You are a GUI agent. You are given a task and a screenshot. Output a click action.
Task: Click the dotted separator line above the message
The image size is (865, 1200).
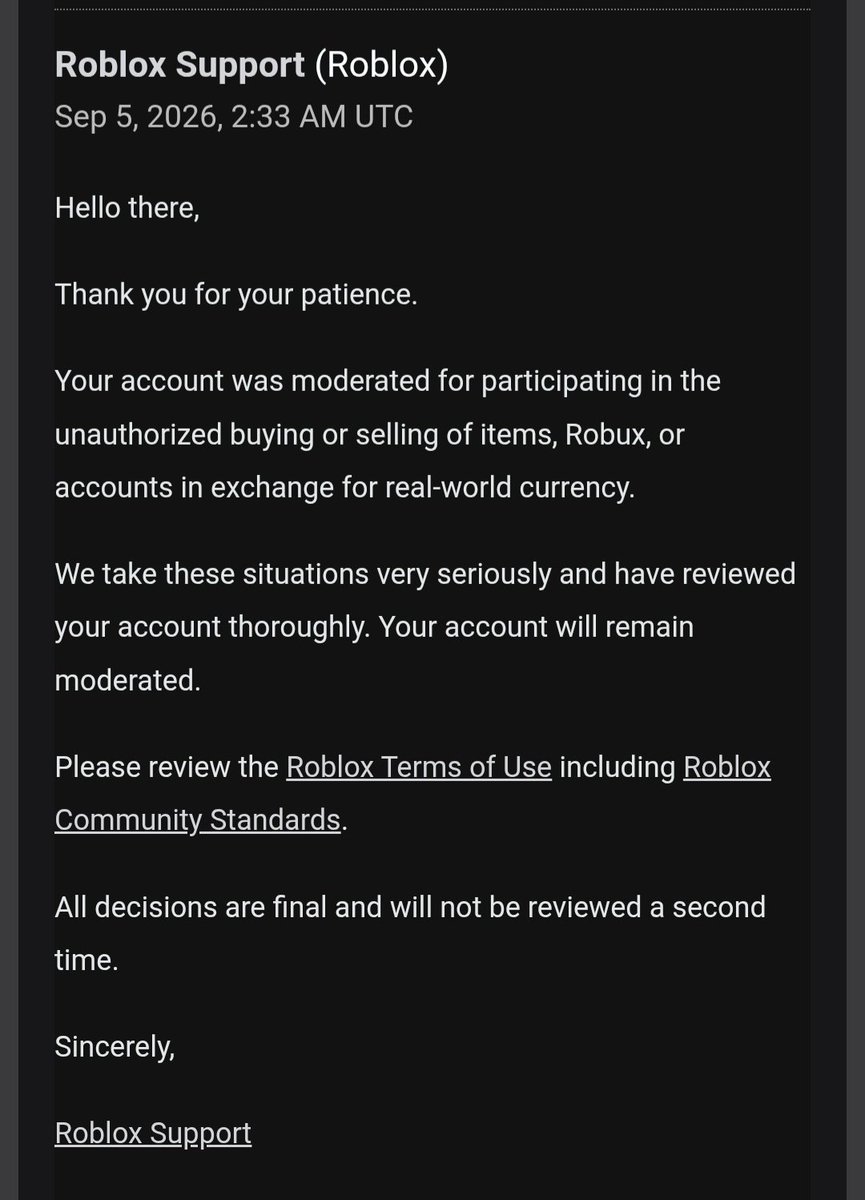click(432, 9)
